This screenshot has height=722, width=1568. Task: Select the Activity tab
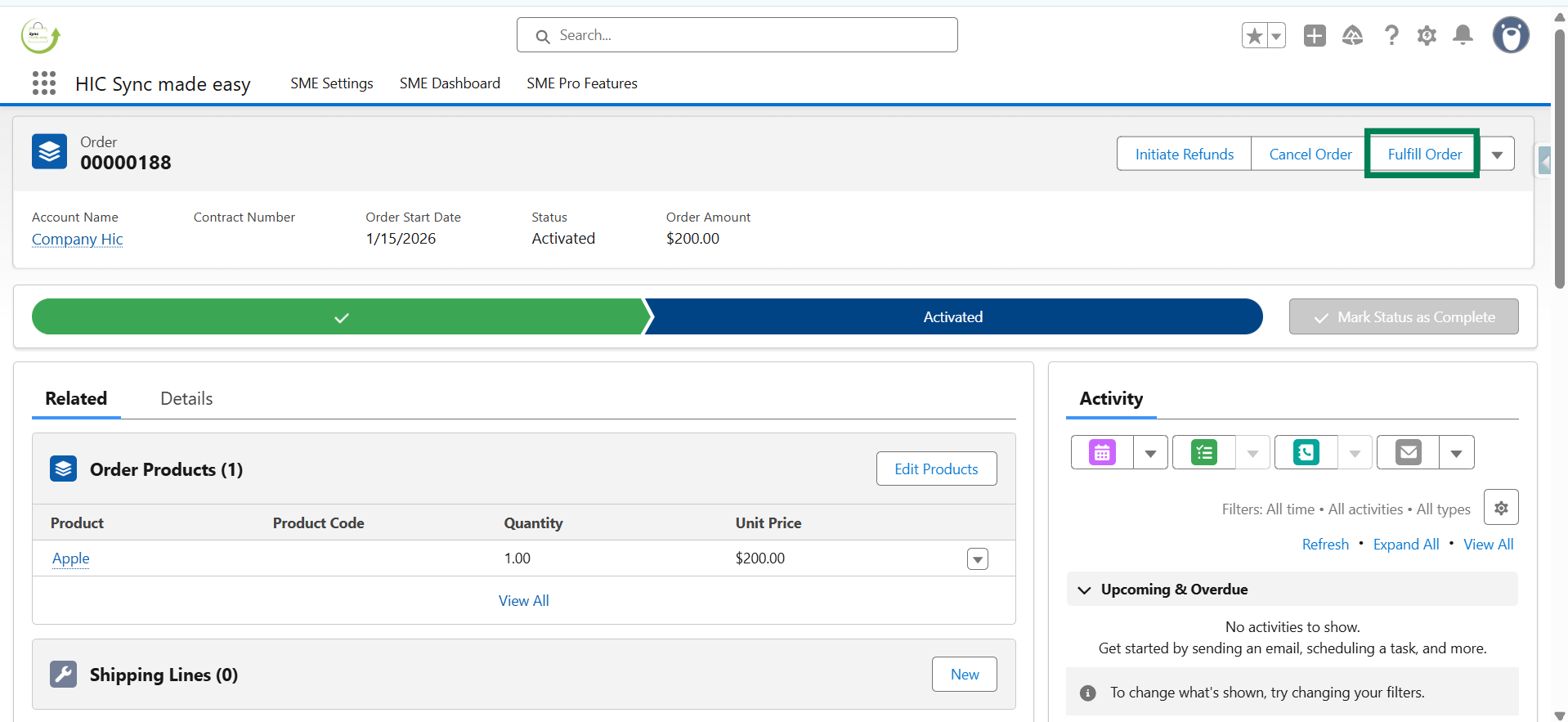pos(1111,398)
